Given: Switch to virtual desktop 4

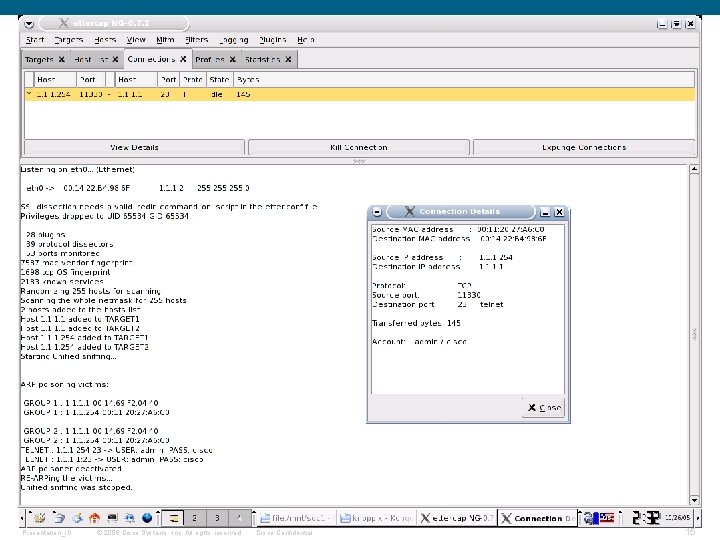Looking at the screenshot, I should point(239,518).
